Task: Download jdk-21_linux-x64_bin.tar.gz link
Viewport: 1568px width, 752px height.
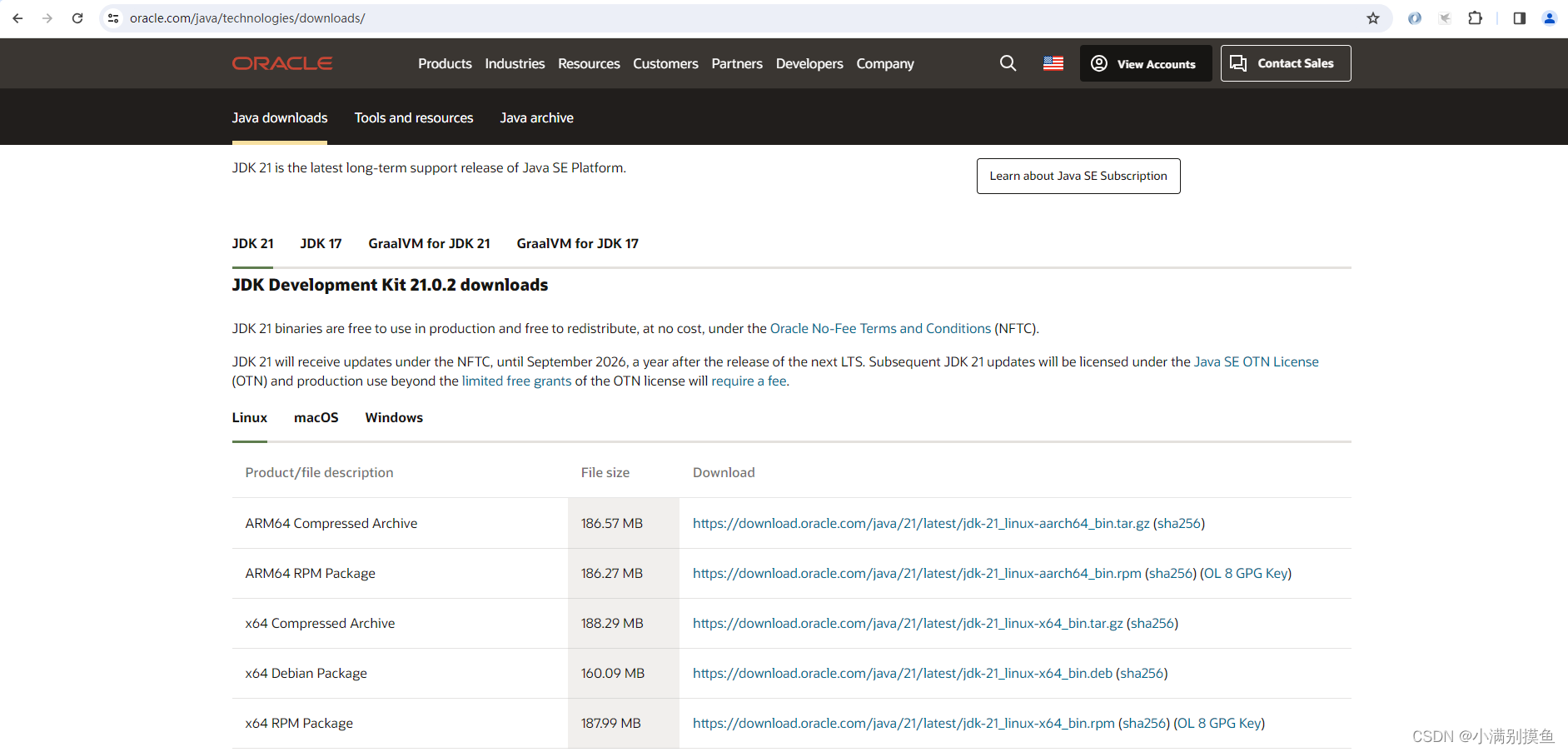Action: click(908, 623)
